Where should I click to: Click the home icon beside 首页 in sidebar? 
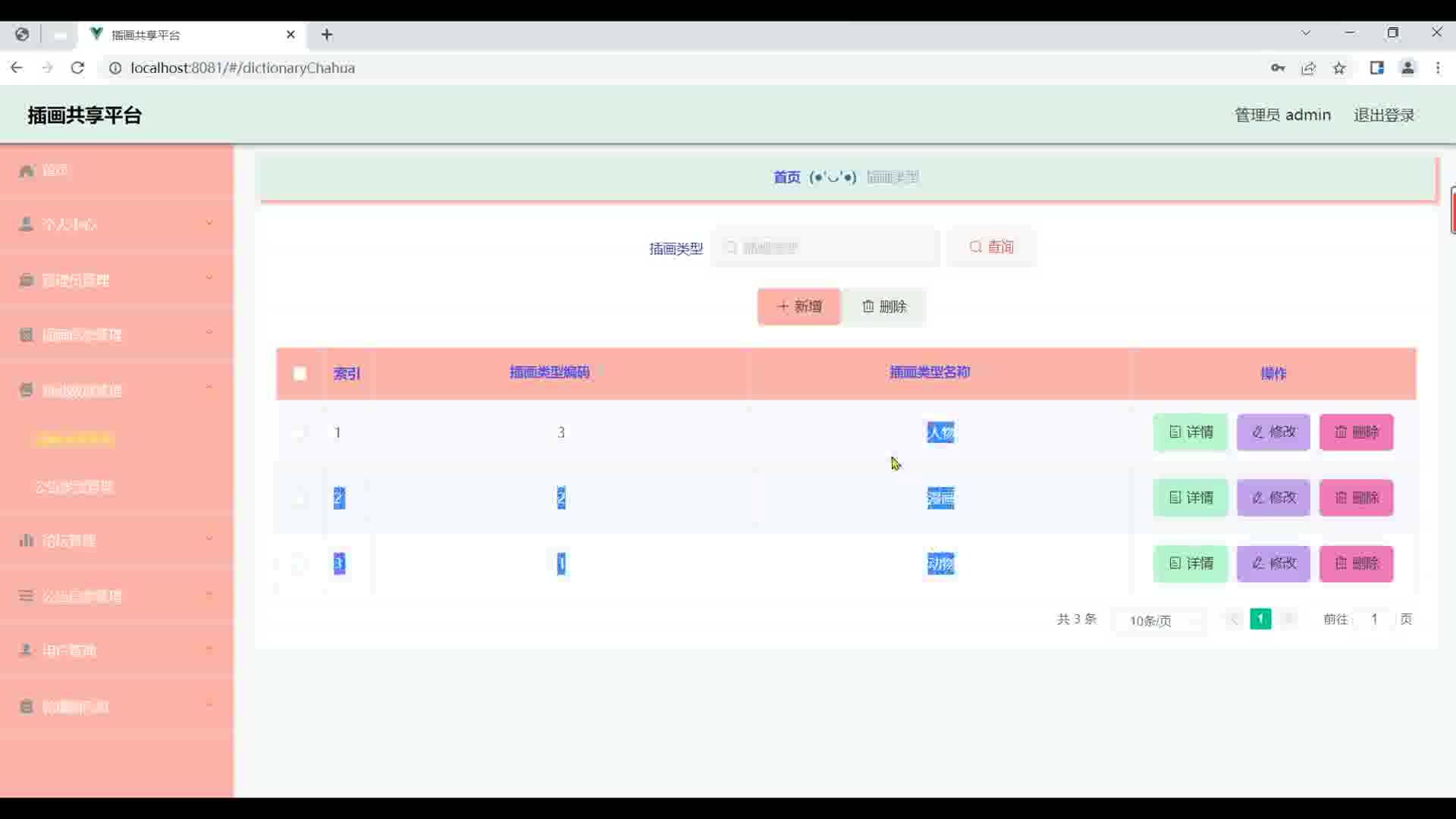pyautogui.click(x=27, y=171)
